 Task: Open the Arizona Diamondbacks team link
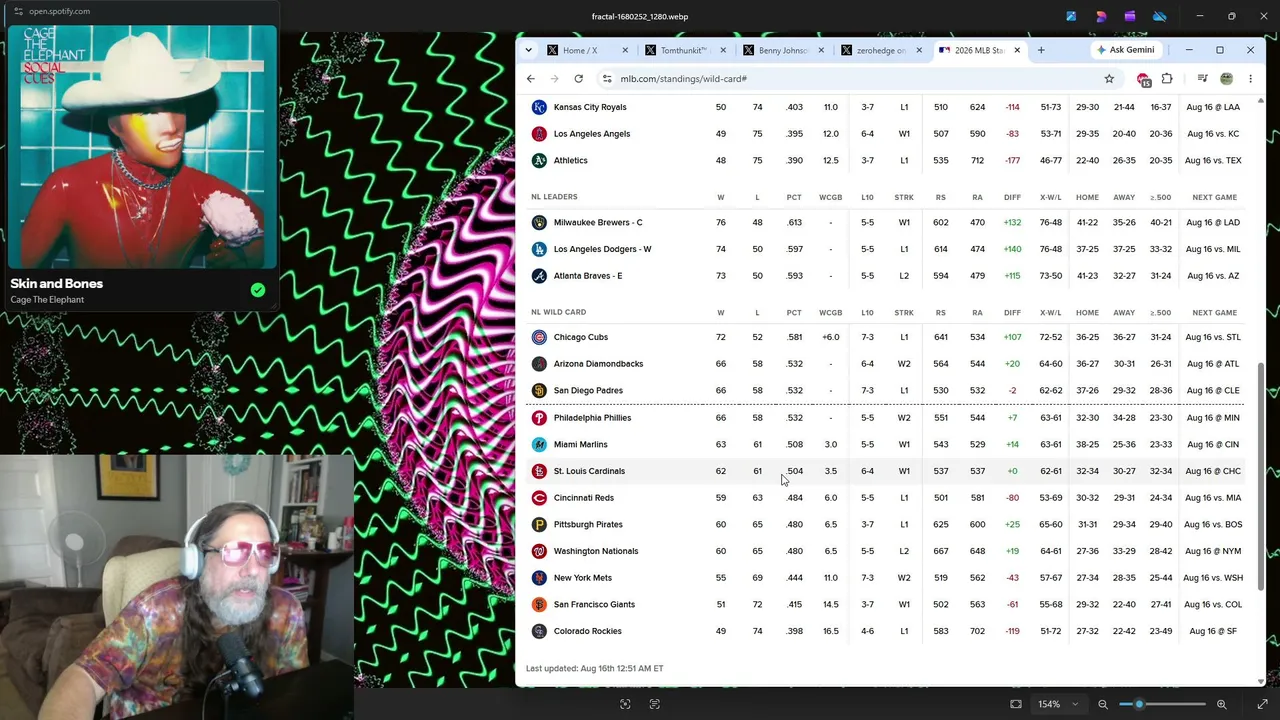point(598,364)
